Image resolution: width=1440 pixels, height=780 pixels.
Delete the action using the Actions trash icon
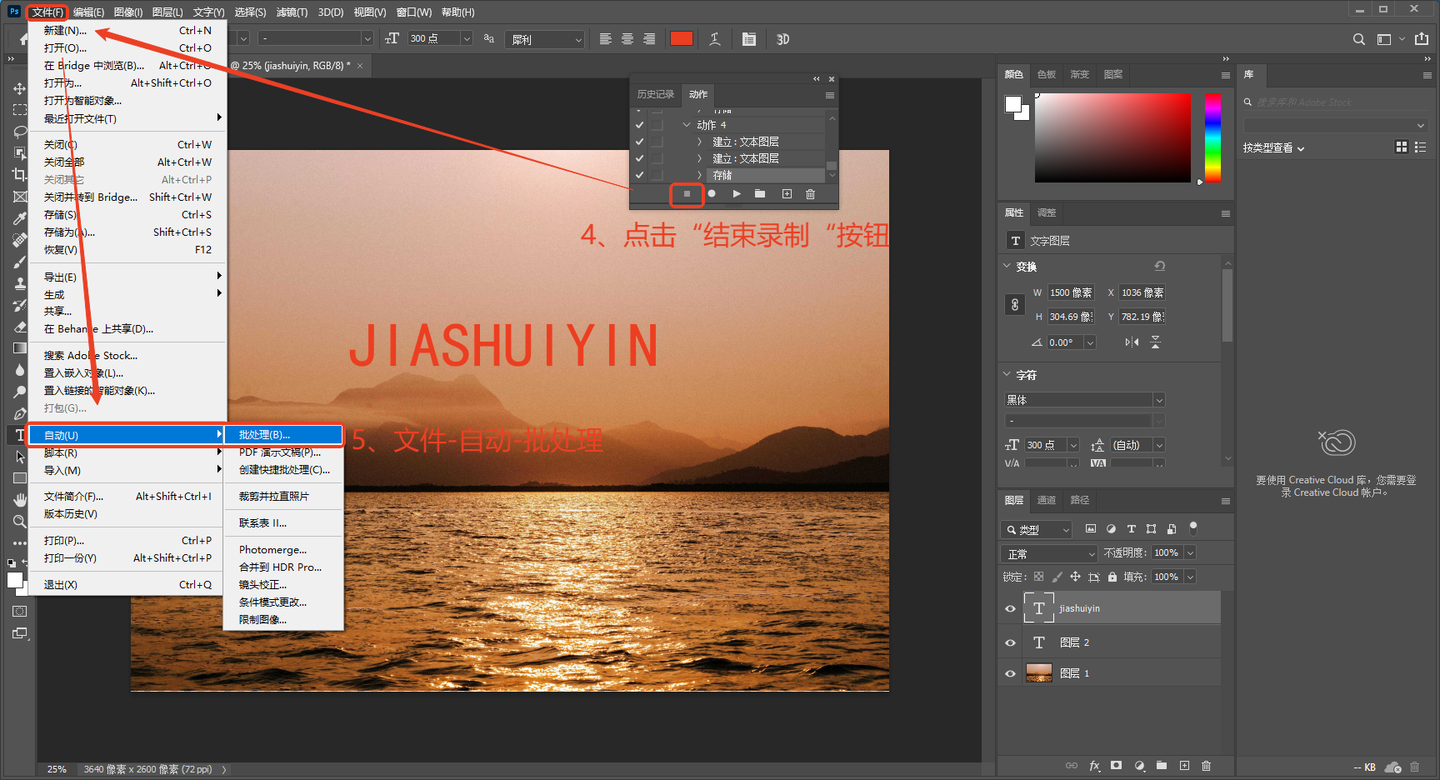click(811, 194)
